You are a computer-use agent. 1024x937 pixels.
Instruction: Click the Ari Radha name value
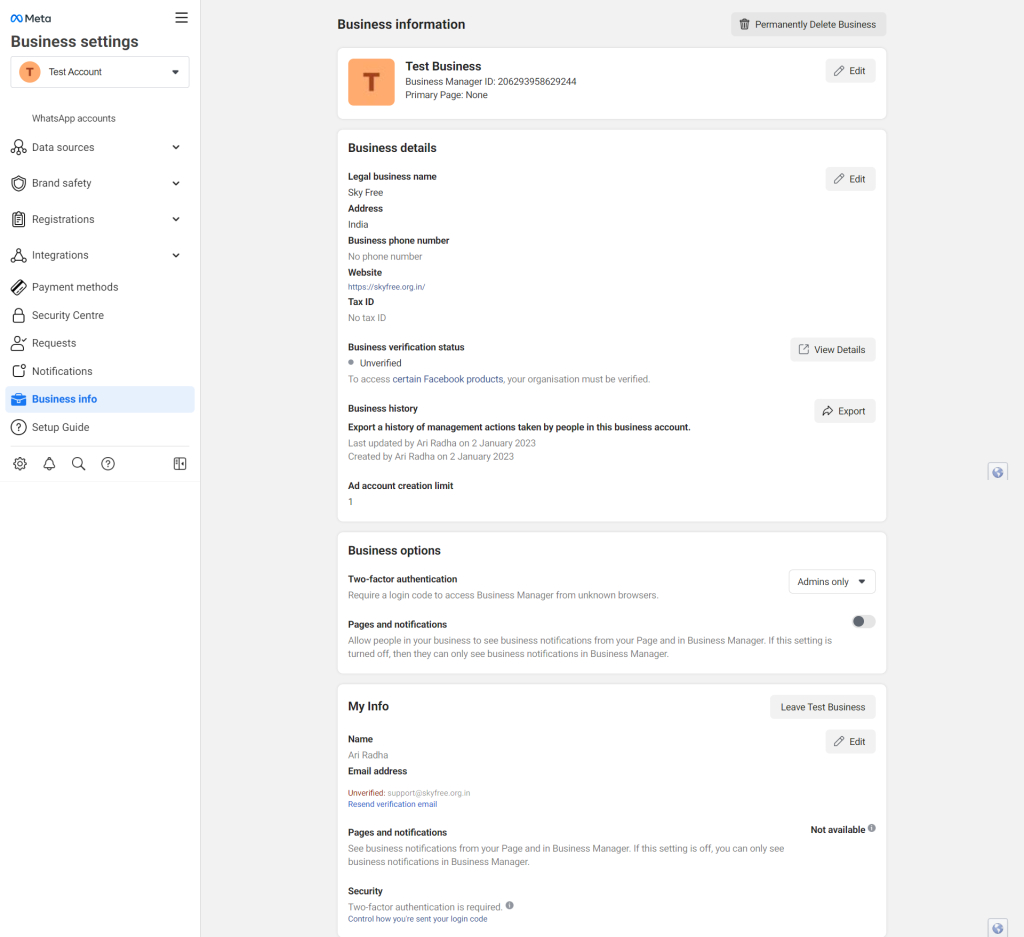pyautogui.click(x=368, y=755)
